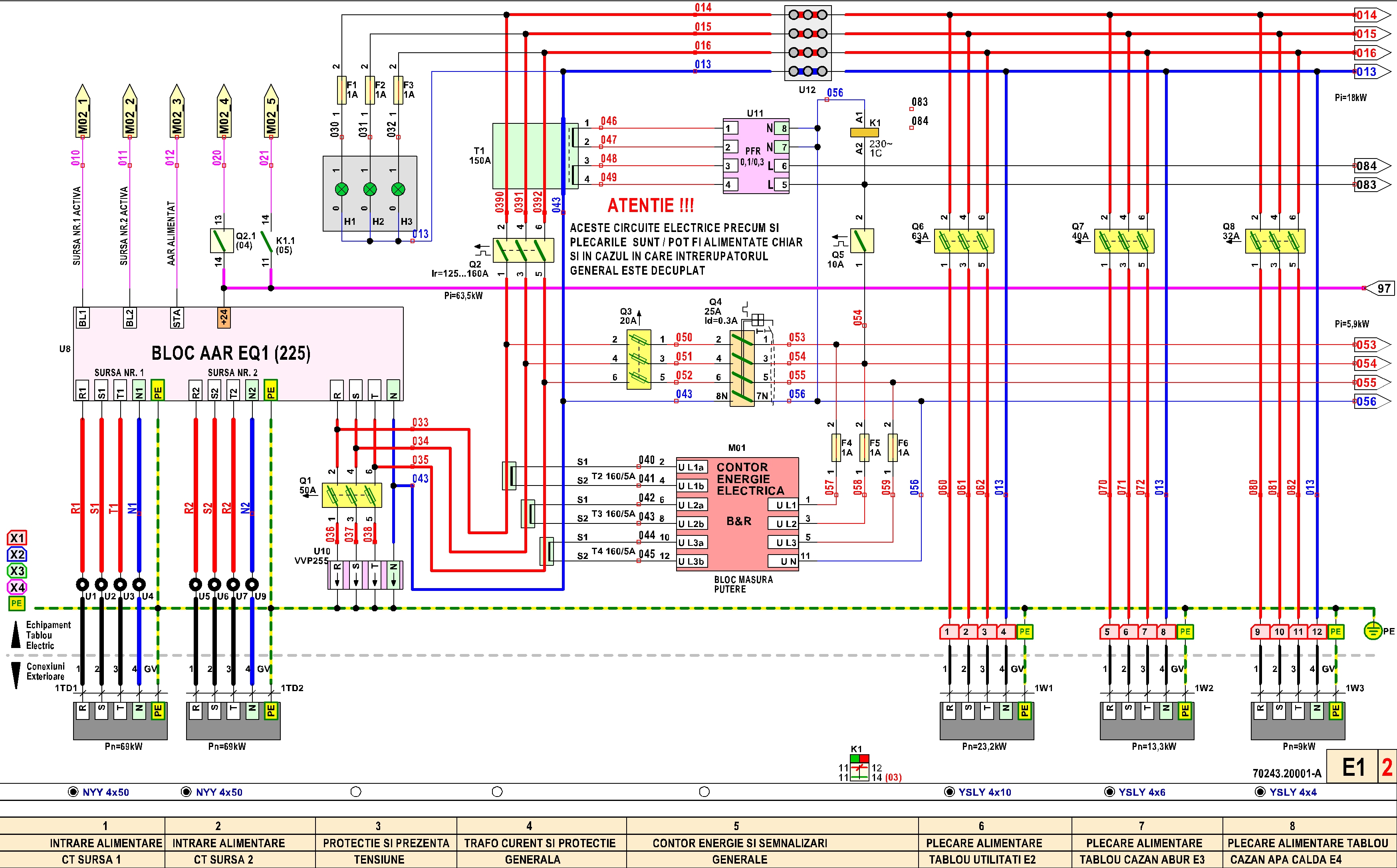Click the F4 1A fuse symbol
1397x868 pixels.
(836, 448)
